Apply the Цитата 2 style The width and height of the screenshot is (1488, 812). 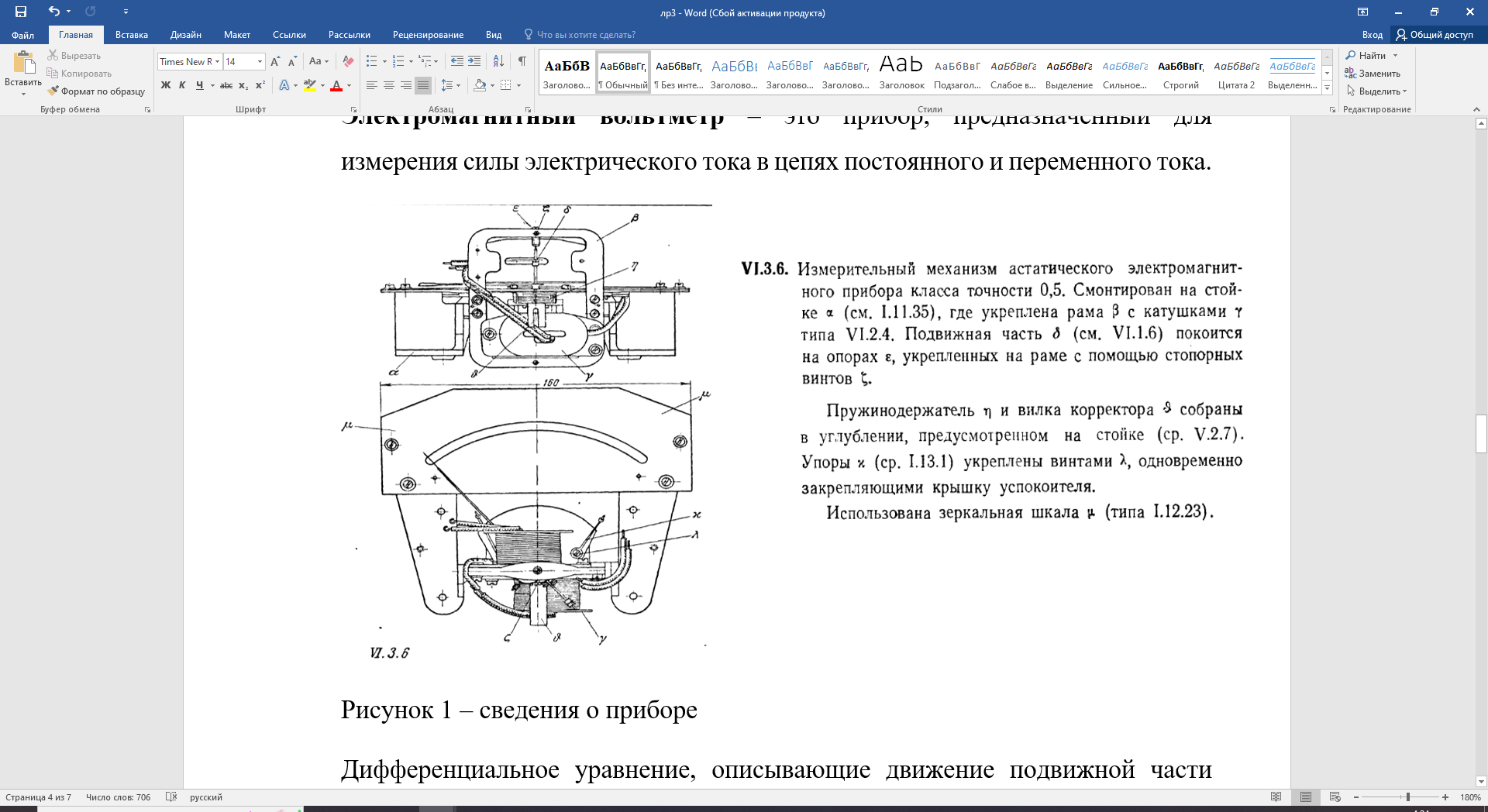[x=1236, y=74]
